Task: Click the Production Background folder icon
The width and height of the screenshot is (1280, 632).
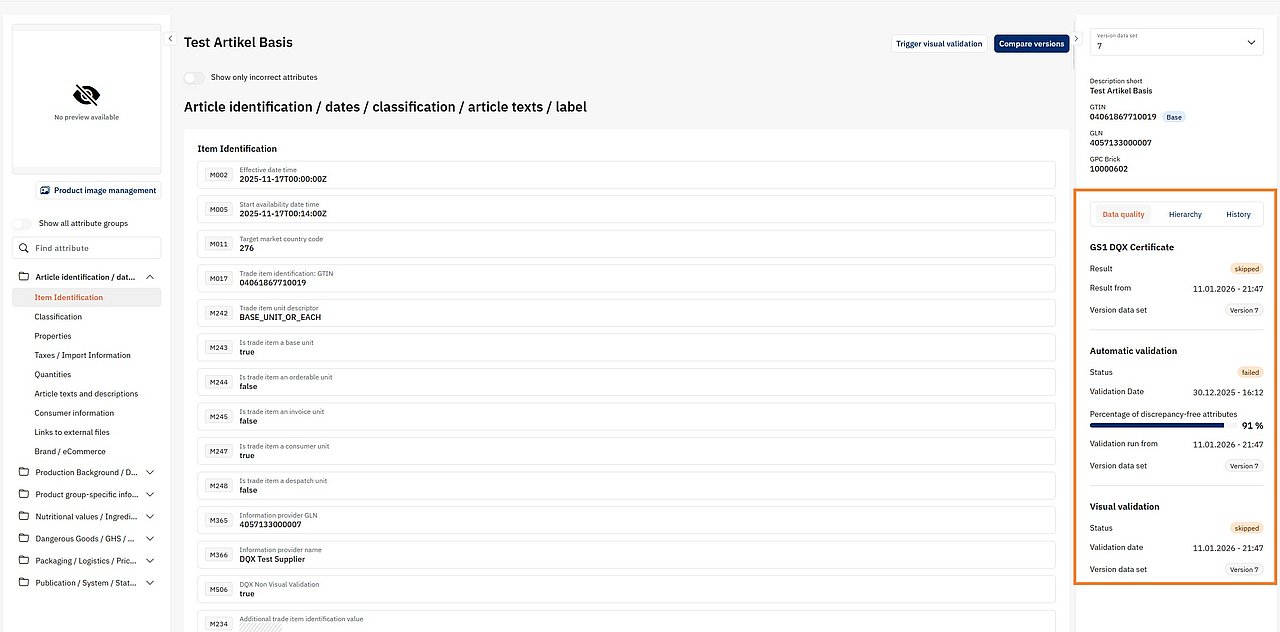Action: pyautogui.click(x=24, y=472)
